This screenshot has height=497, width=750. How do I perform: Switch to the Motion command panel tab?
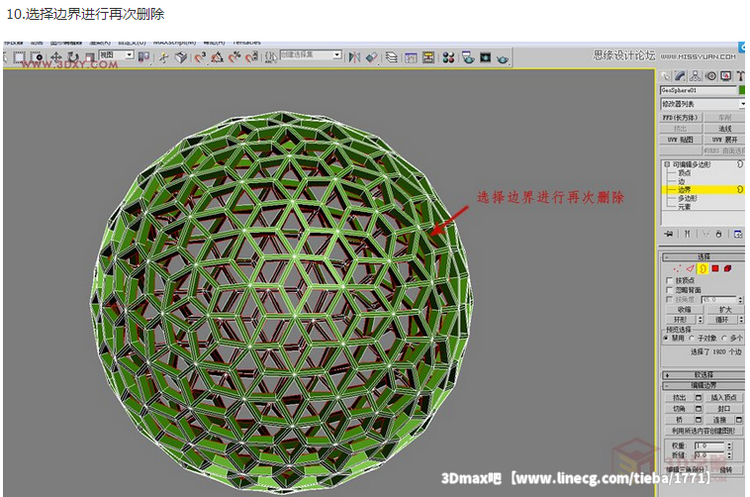[711, 76]
